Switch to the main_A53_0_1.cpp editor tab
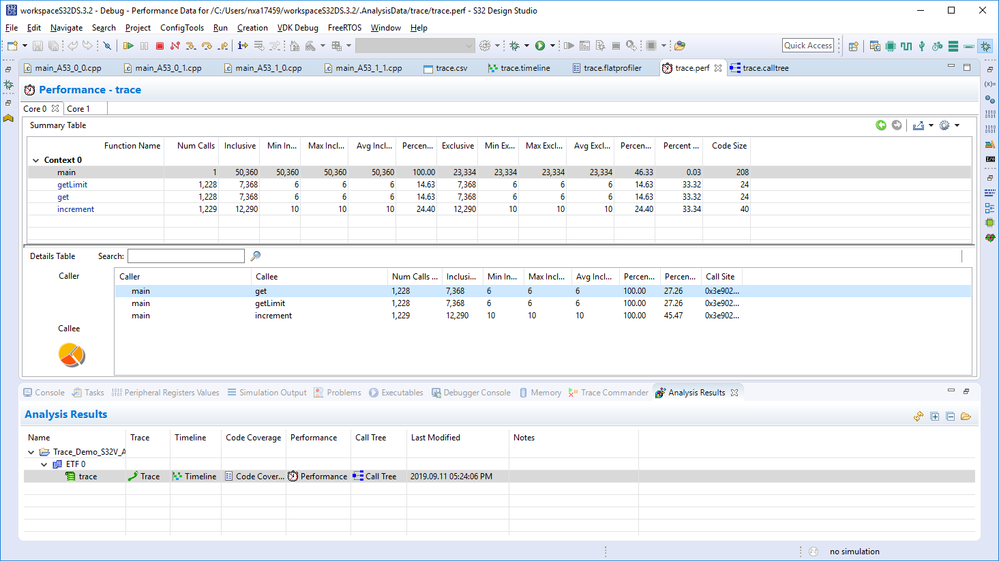The height and width of the screenshot is (561, 999). pyautogui.click(x=162, y=68)
